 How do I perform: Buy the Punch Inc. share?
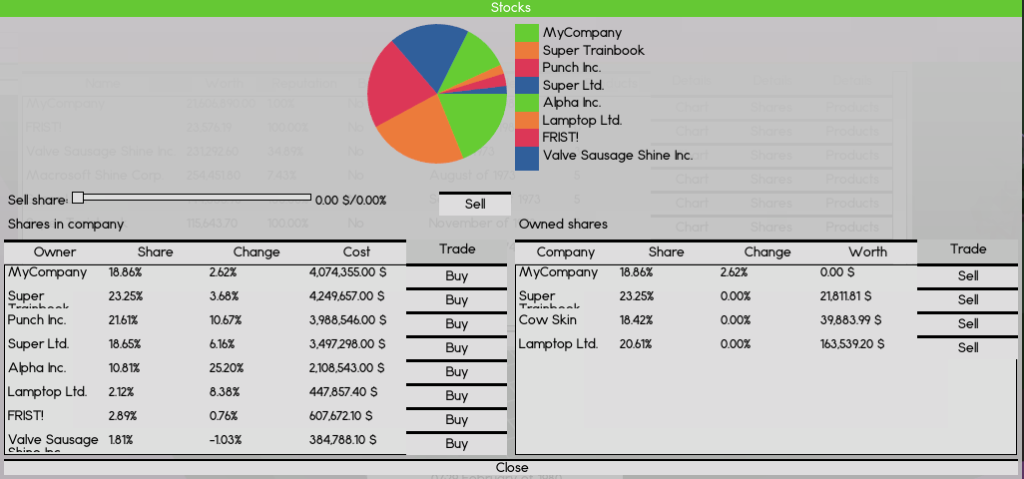[x=456, y=324]
